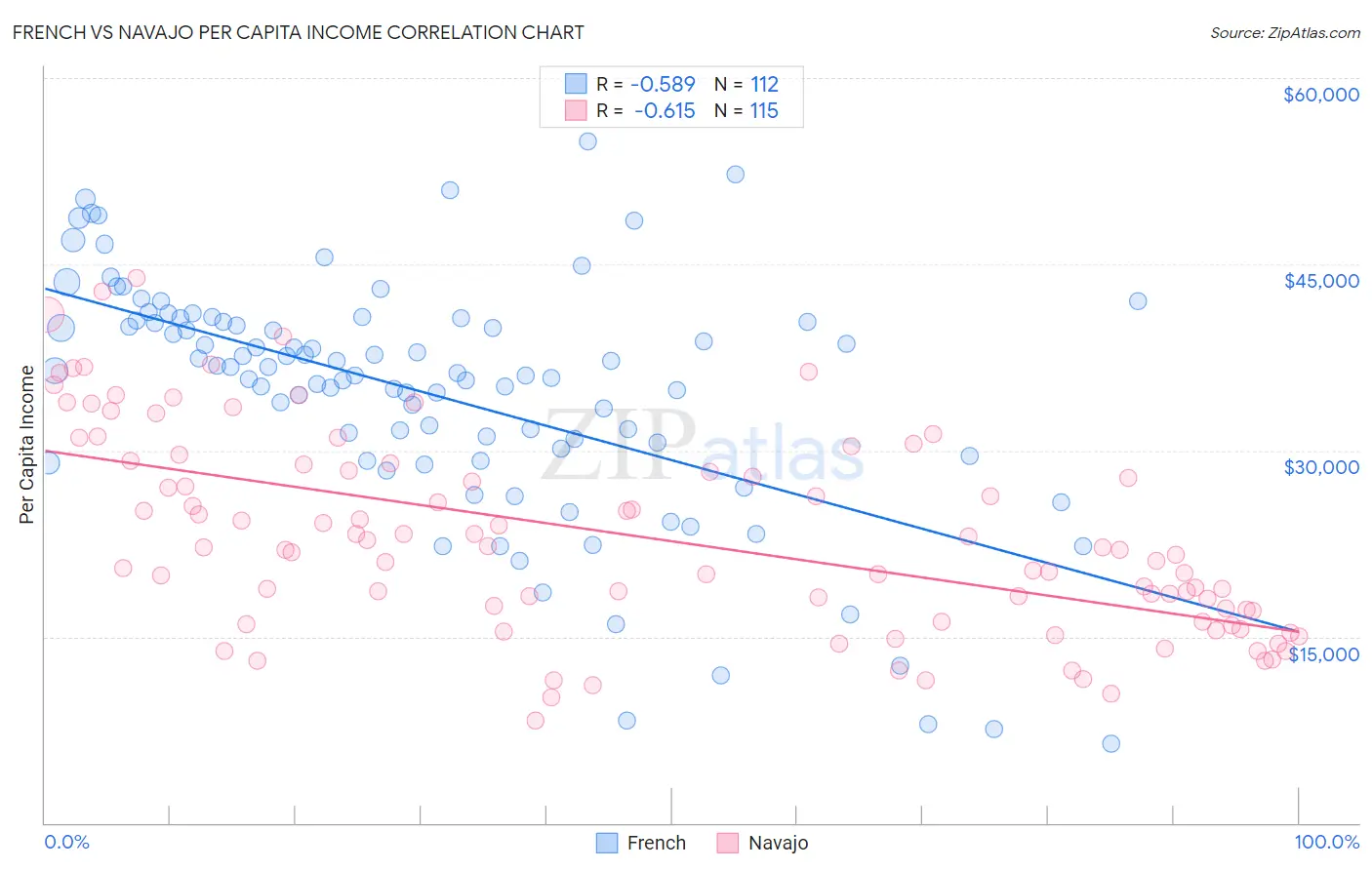Click the pink swatch in correlation stats box
1372x870 pixels.
click(x=576, y=110)
